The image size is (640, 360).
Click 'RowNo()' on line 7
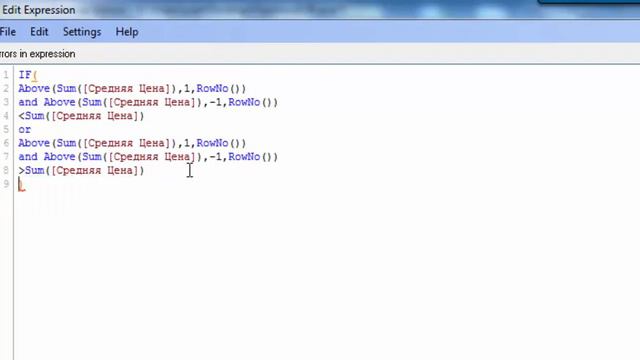point(253,157)
